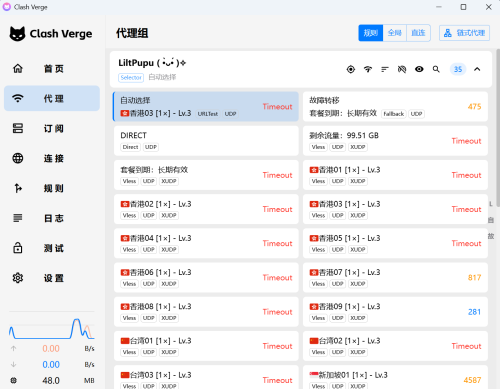Select the 香港06 proxy node
Viewport: 500px width, 389px height.
[x=206, y=277]
